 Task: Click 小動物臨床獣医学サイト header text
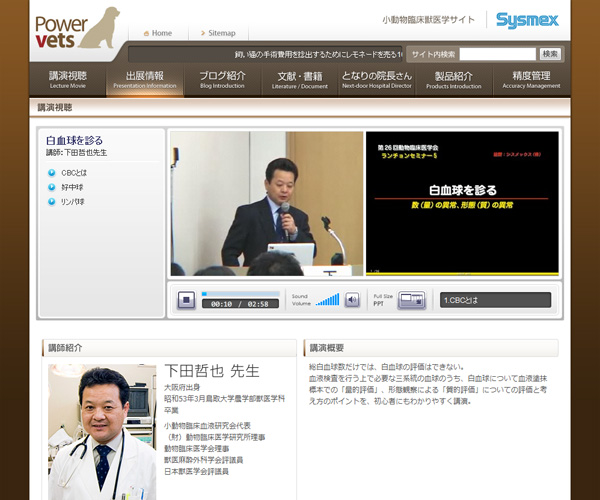[x=429, y=20]
